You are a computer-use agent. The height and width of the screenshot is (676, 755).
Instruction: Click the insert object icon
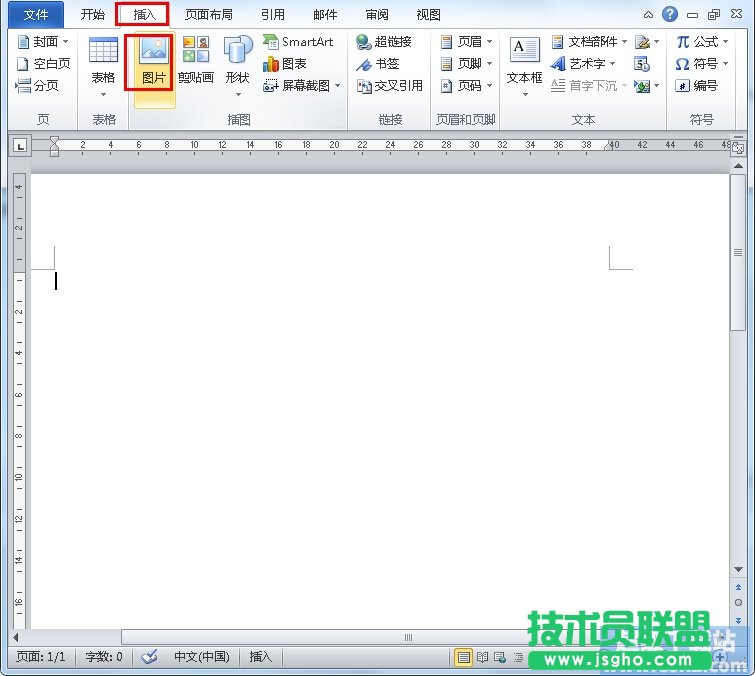(x=642, y=86)
